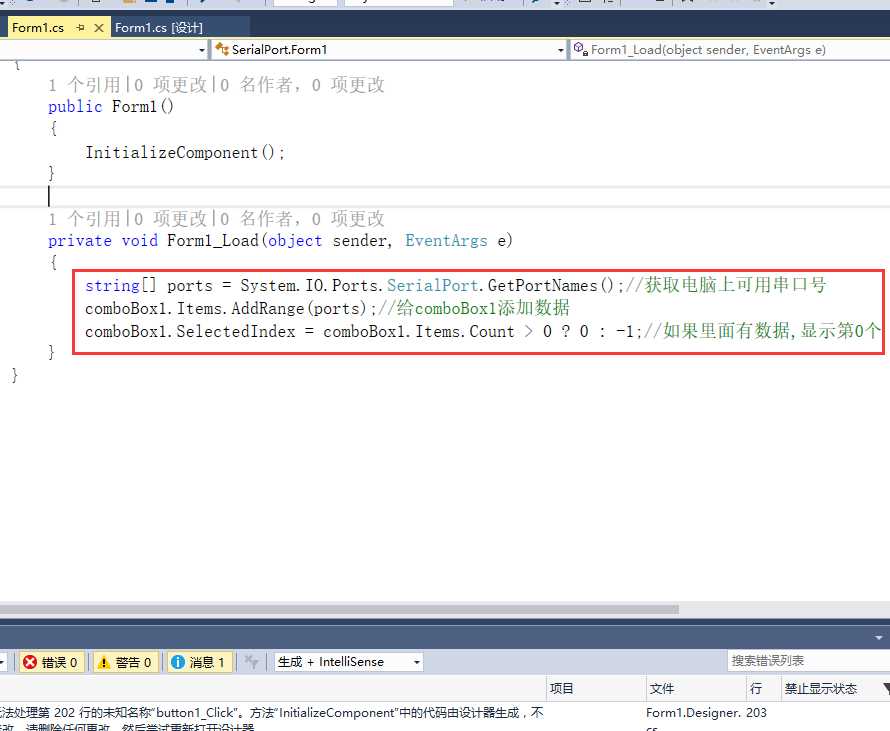Screen dimensions: 890x731
Task: Click 'comboBox1.Items.AddRange(ports)' line
Action: point(226,309)
